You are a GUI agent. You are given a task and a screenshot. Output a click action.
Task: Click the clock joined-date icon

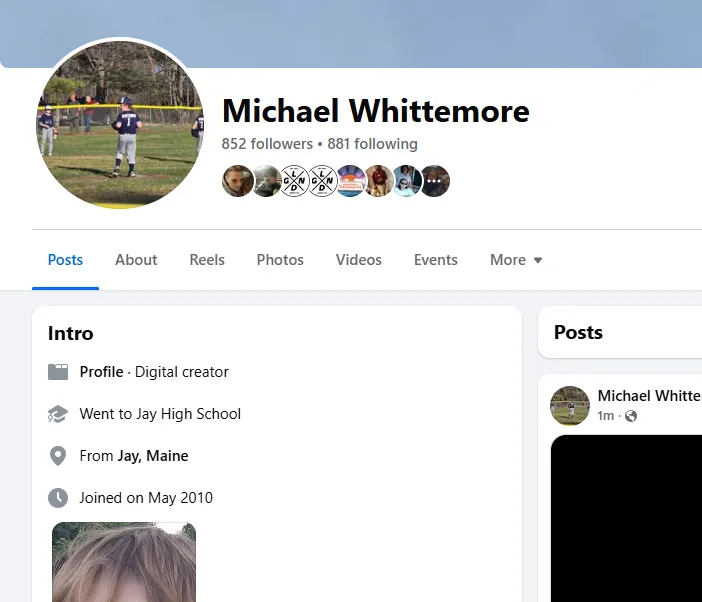58,498
